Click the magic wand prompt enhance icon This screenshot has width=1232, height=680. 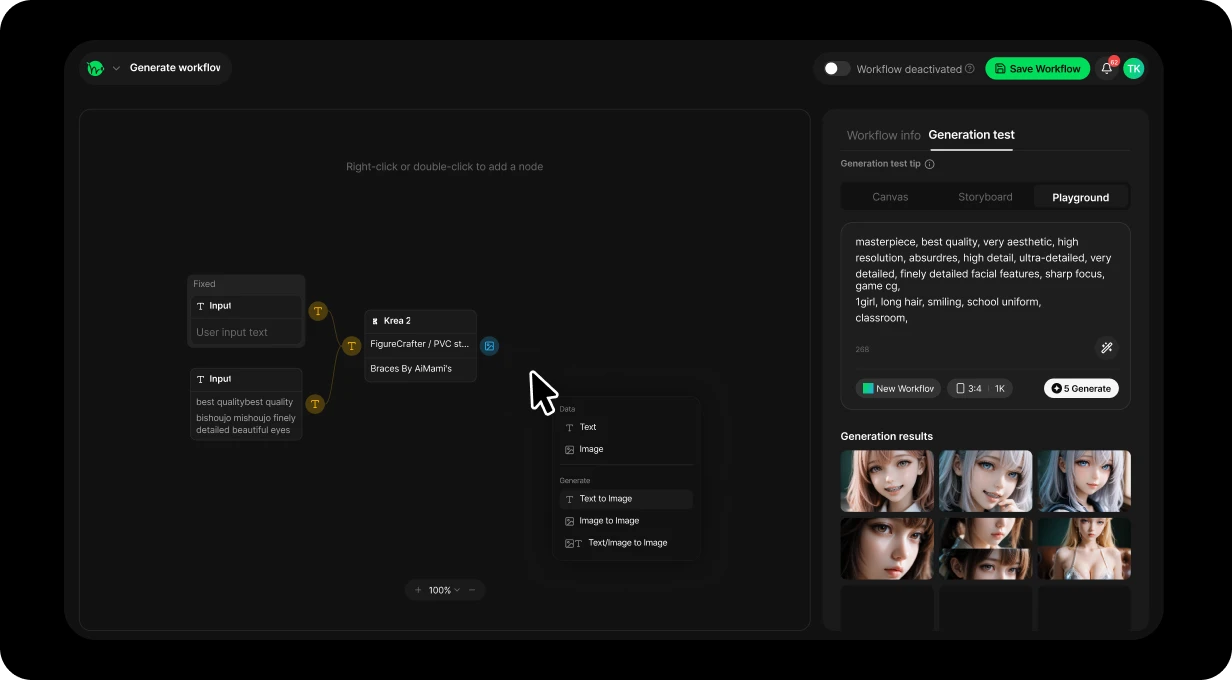[x=1107, y=348]
